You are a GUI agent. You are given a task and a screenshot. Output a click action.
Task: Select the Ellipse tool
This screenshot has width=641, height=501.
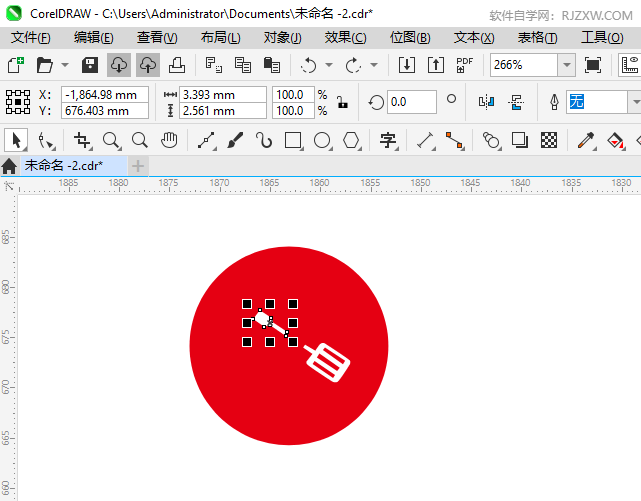pyautogui.click(x=322, y=141)
